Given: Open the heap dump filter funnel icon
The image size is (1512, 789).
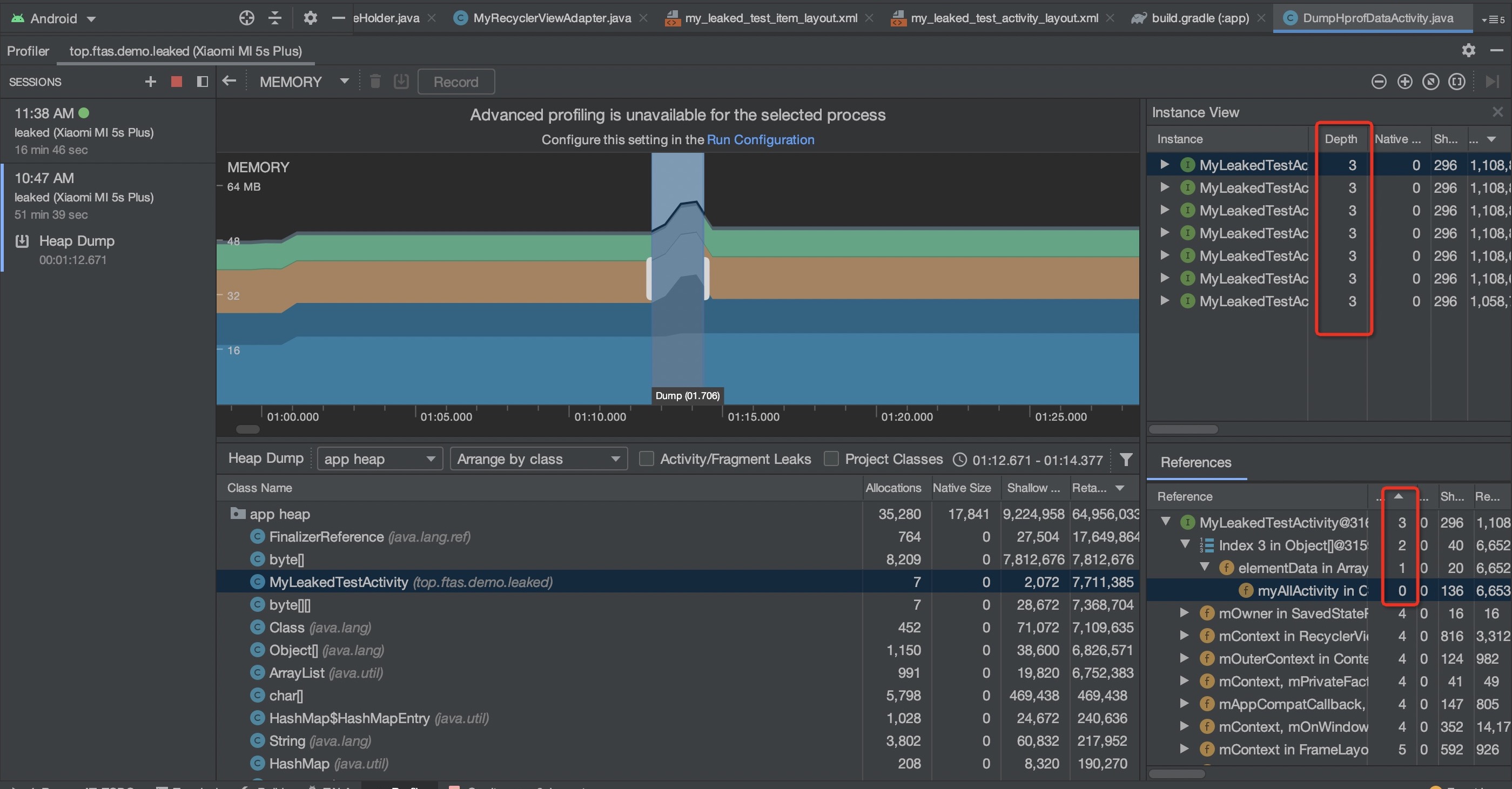Looking at the screenshot, I should point(1126,460).
